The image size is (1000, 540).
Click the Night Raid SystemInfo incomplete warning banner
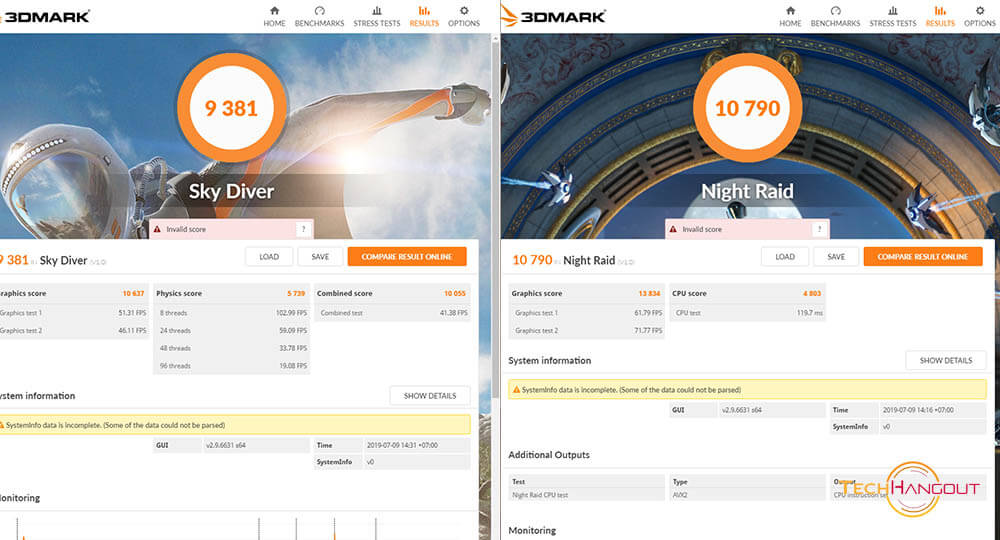point(747,390)
